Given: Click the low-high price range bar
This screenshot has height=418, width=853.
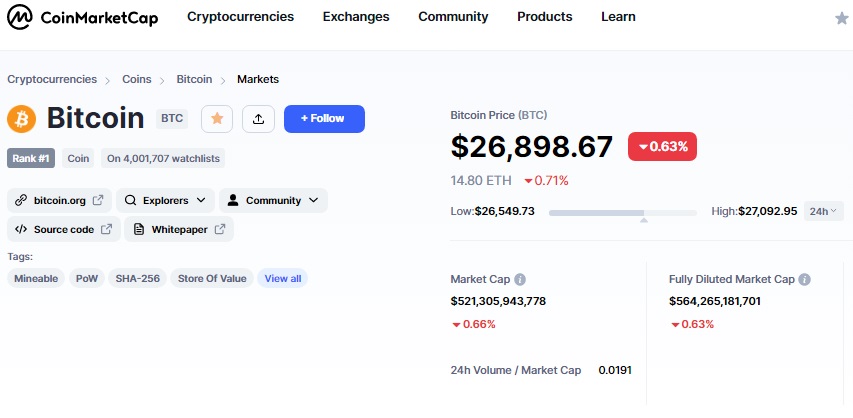Looking at the screenshot, I should (622, 213).
